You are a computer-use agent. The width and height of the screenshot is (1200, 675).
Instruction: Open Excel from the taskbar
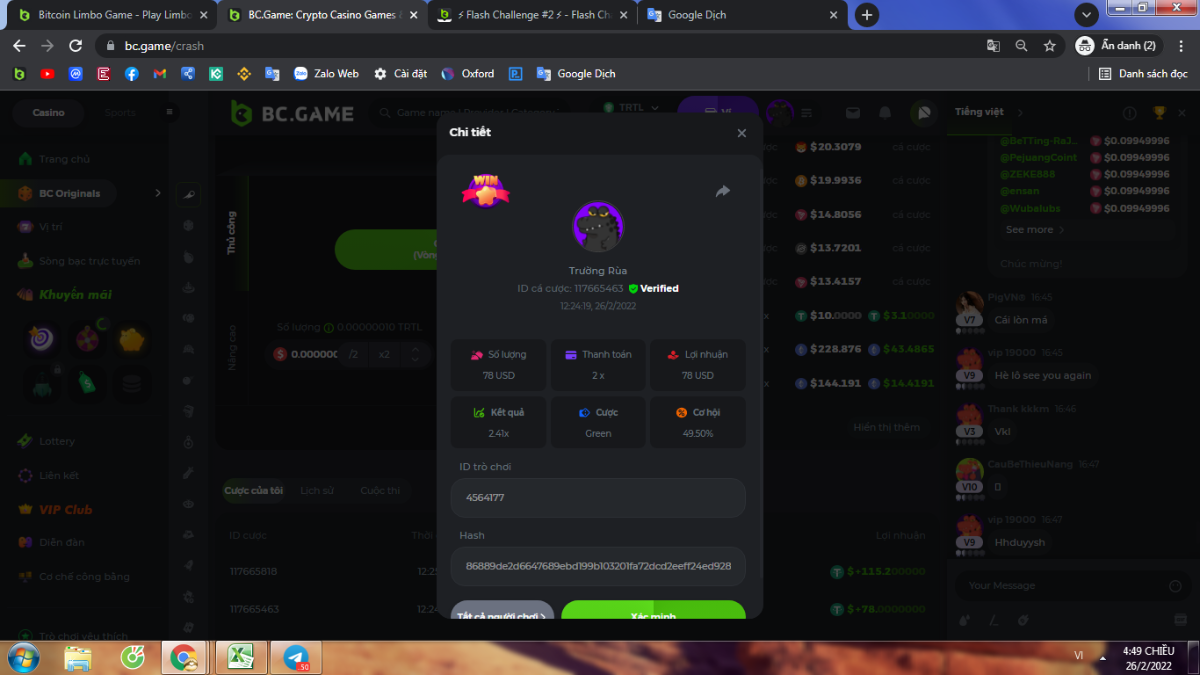pyautogui.click(x=240, y=657)
